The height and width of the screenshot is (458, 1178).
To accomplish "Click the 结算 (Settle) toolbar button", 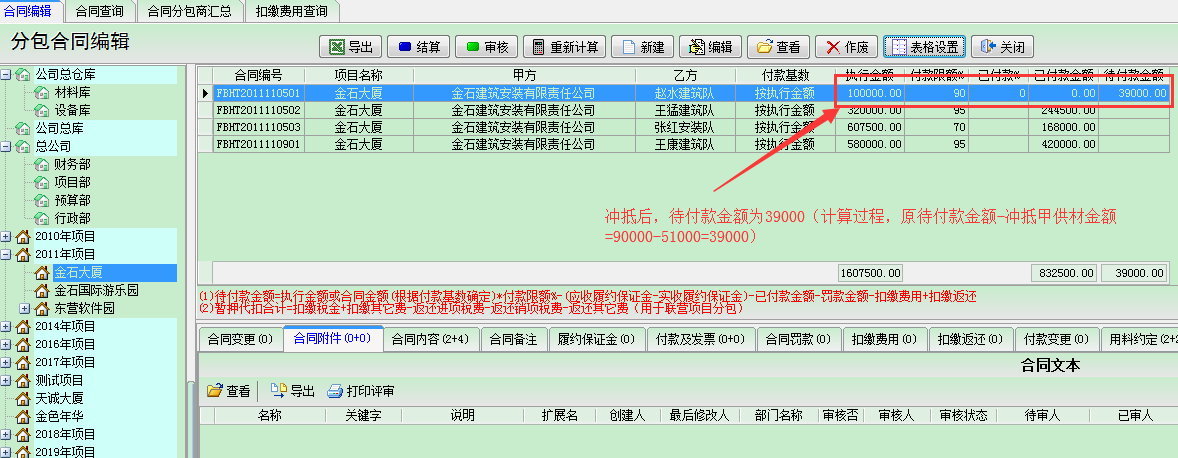I will click(418, 47).
